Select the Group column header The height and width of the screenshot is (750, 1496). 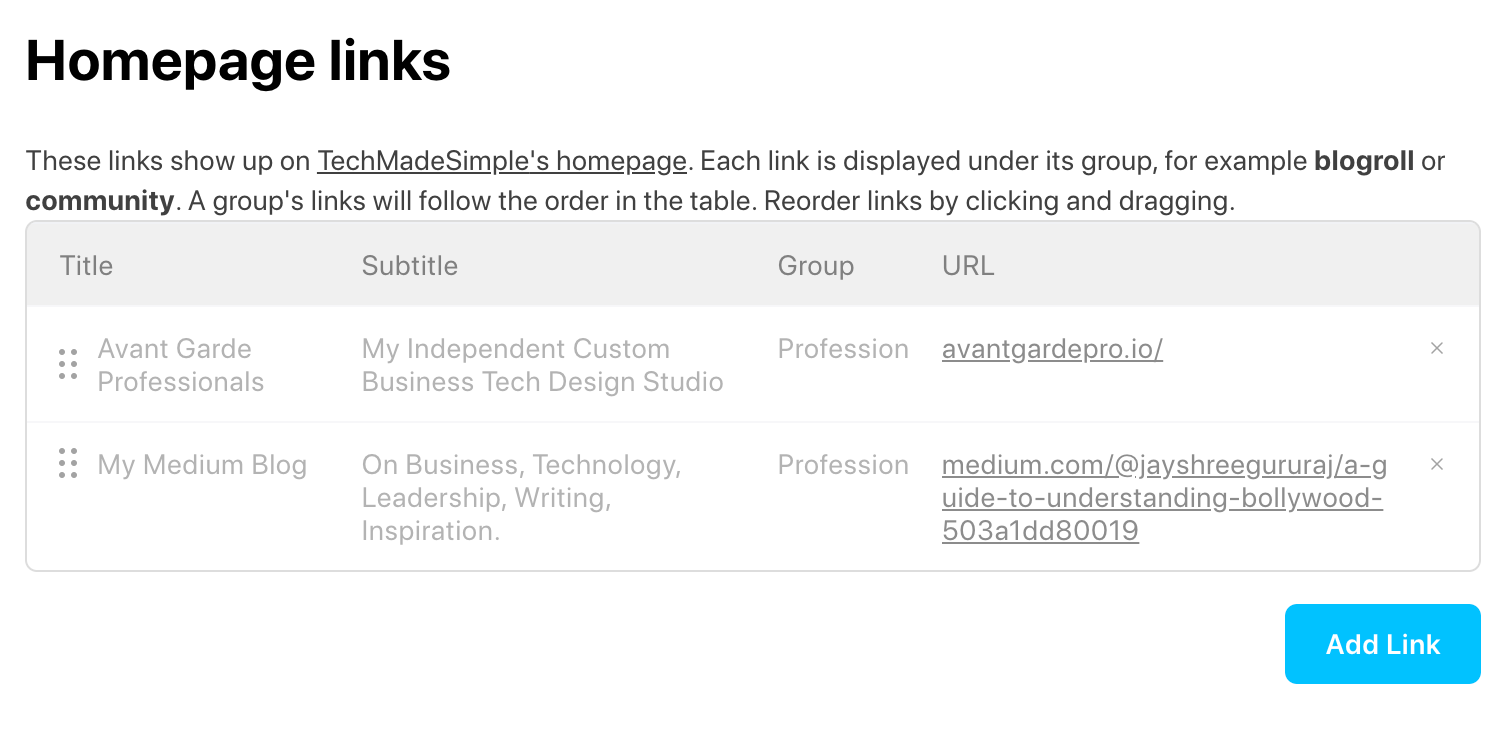coord(815,265)
